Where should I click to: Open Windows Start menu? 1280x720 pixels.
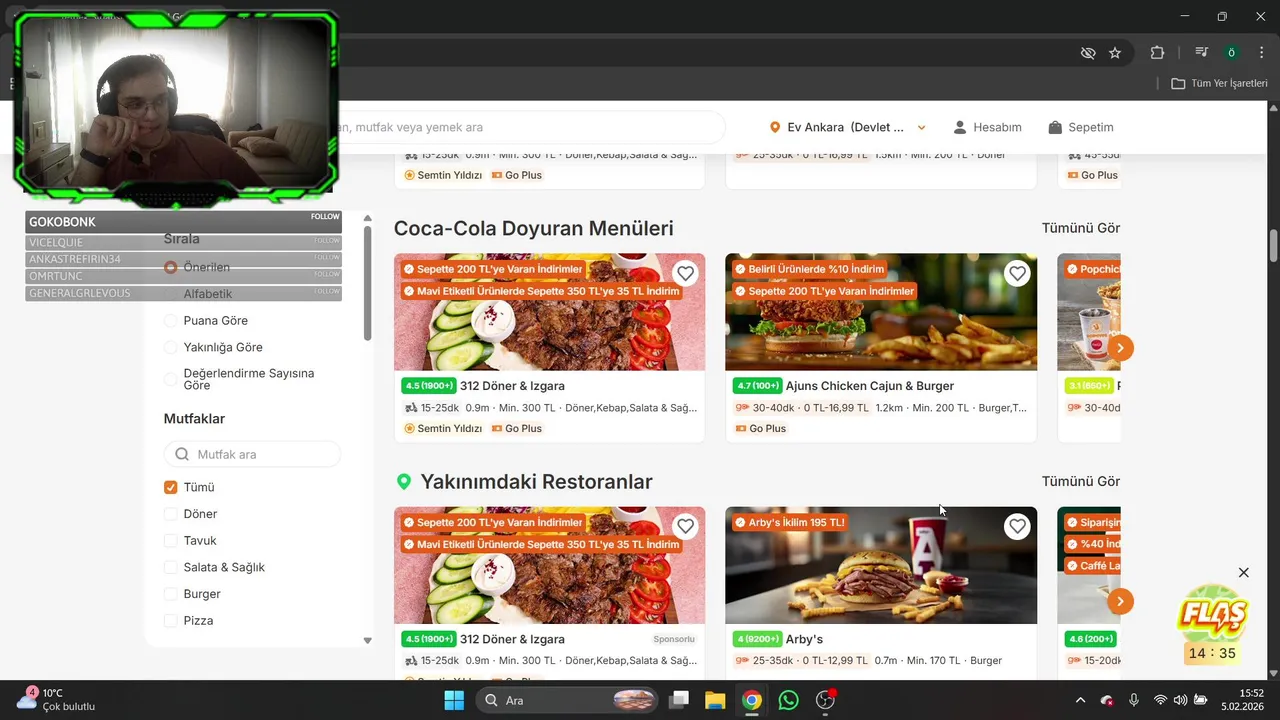453,700
